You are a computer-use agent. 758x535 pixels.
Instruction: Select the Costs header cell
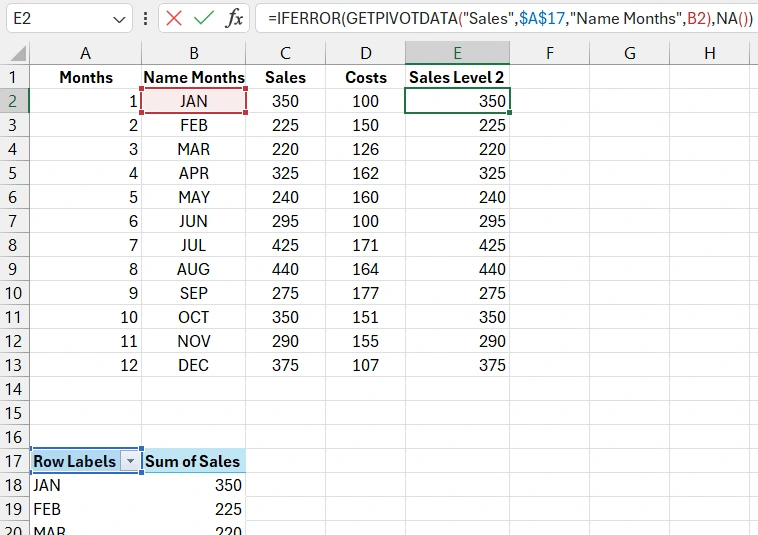[366, 77]
